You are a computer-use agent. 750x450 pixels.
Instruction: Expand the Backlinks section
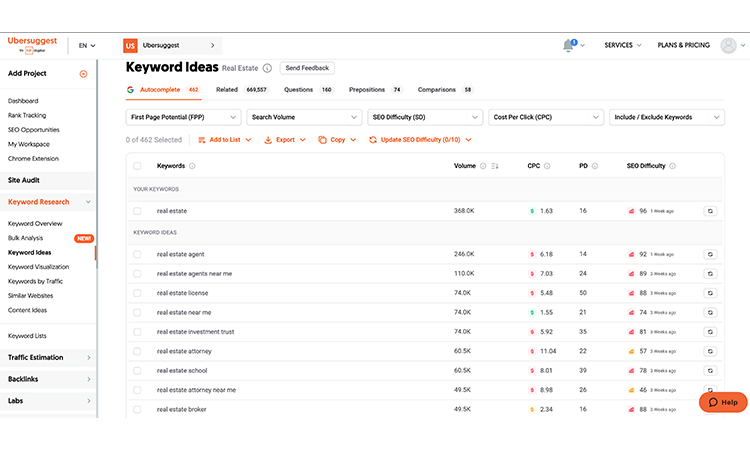coord(48,379)
